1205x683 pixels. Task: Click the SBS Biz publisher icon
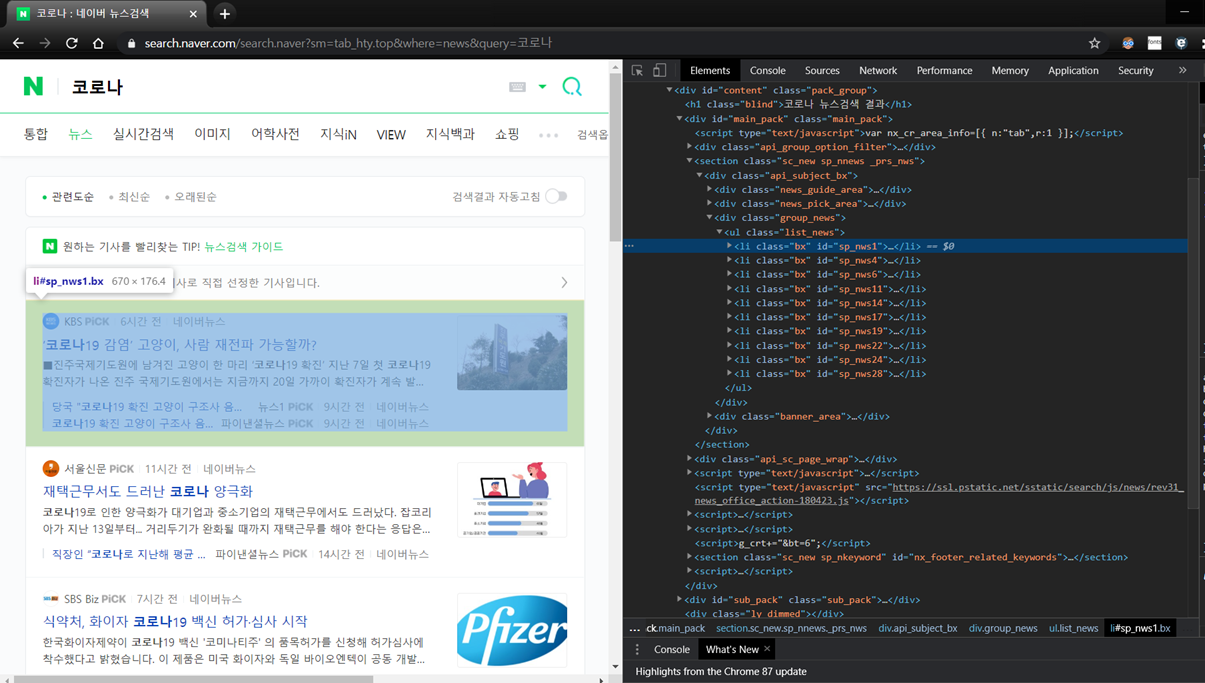point(51,598)
